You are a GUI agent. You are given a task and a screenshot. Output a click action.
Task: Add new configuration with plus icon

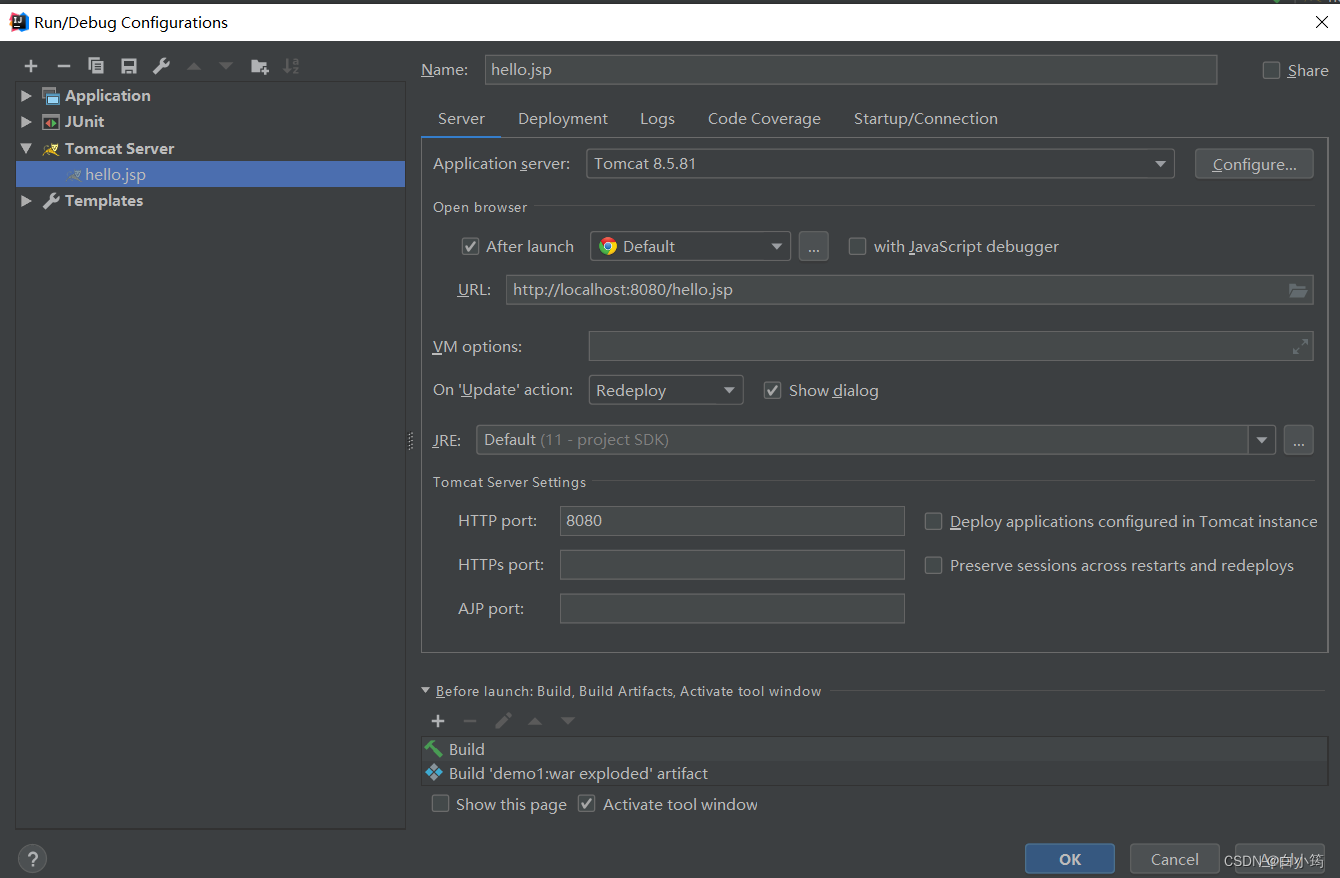[x=31, y=66]
